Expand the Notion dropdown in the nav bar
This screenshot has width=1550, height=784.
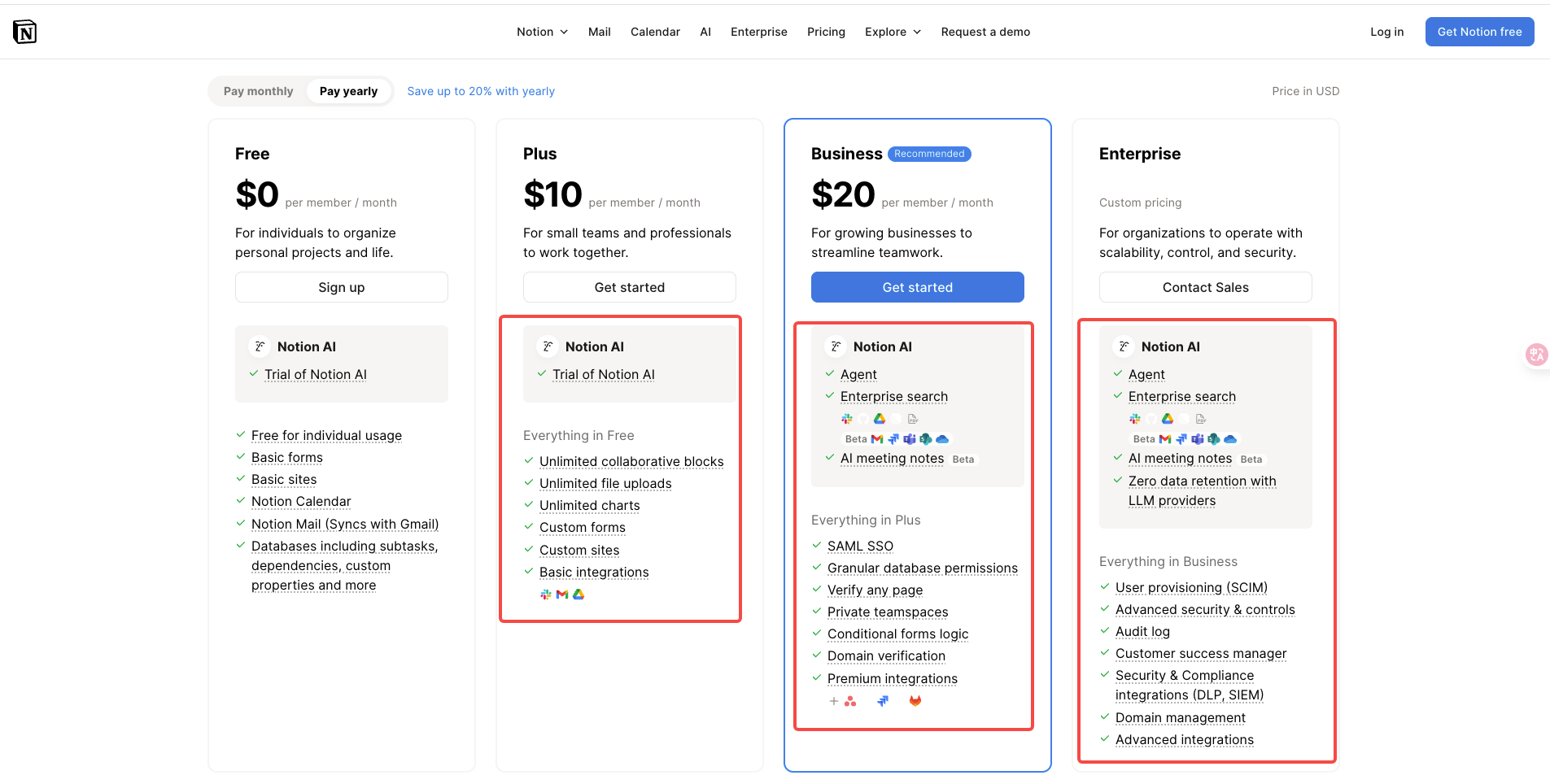tap(542, 32)
